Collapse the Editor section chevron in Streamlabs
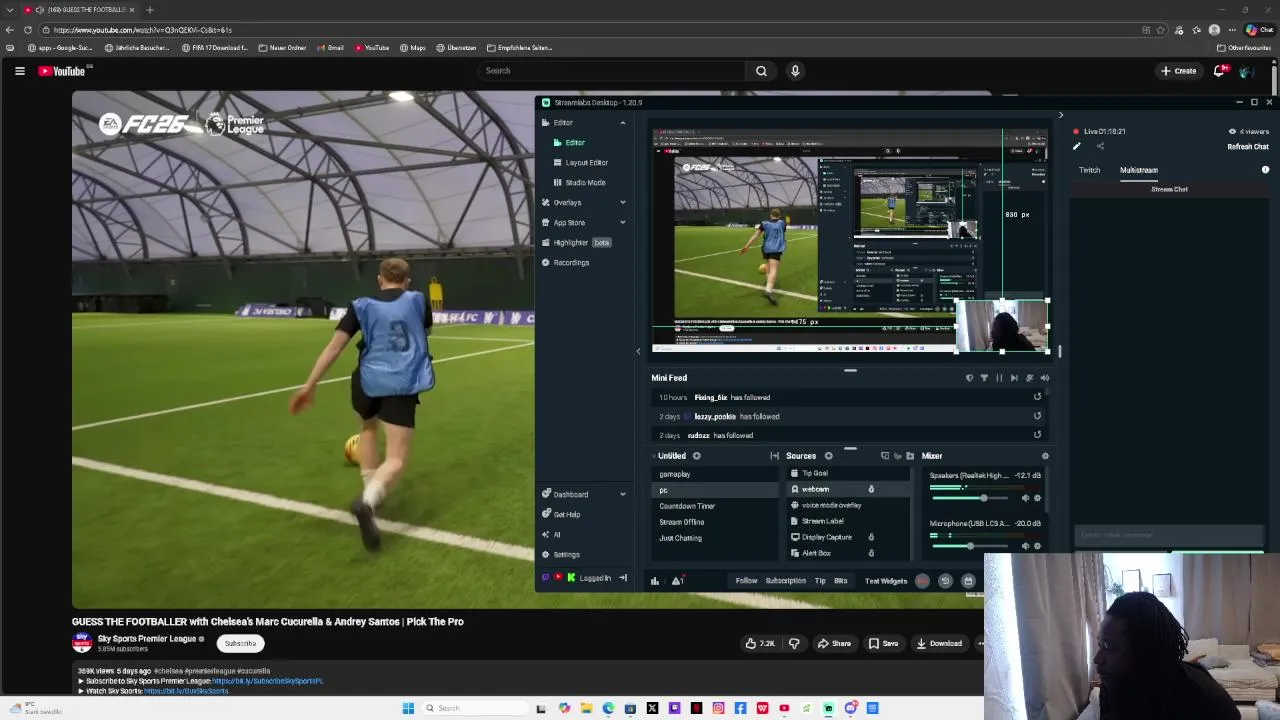This screenshot has height=720, width=1280. tap(622, 123)
